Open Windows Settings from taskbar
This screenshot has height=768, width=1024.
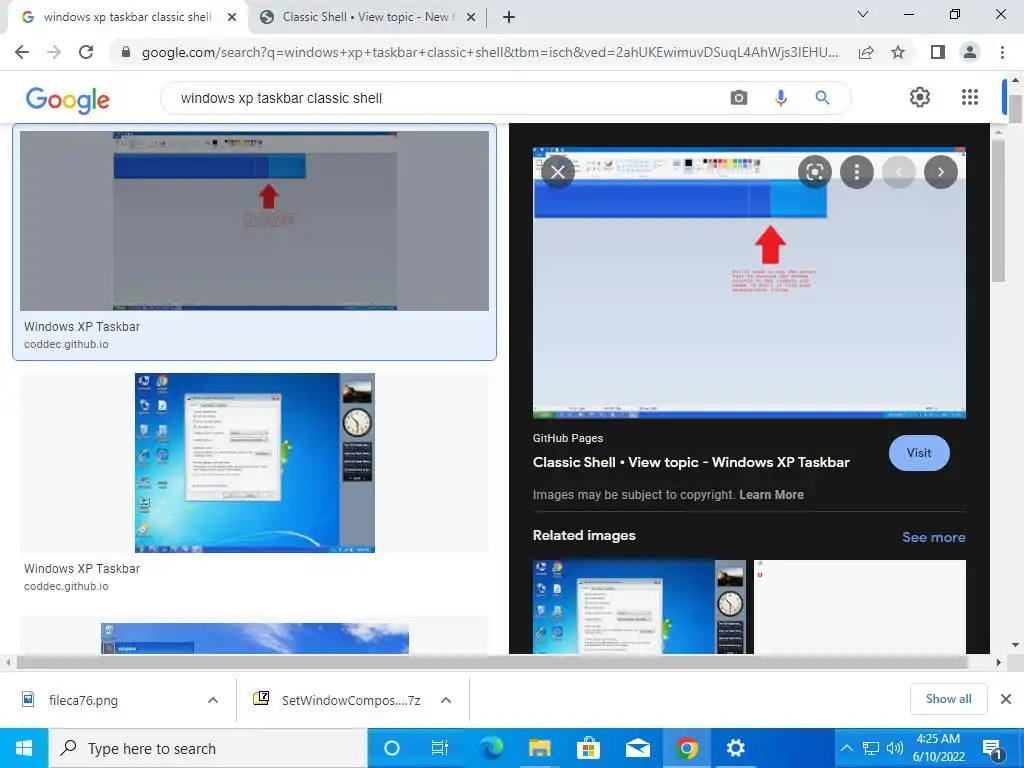735,748
